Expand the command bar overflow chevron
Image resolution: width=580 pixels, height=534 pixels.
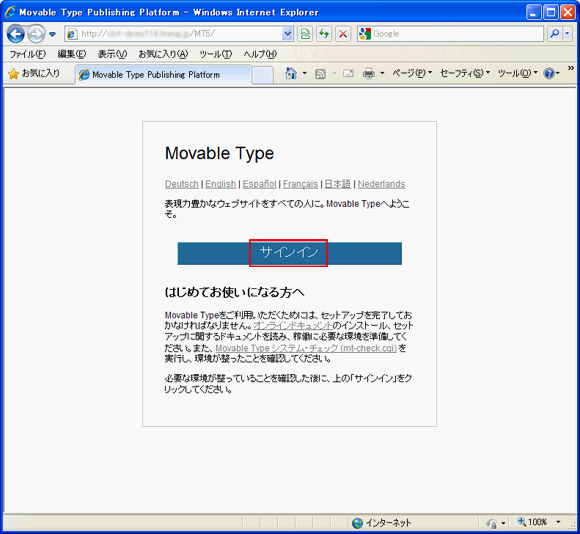click(x=571, y=68)
